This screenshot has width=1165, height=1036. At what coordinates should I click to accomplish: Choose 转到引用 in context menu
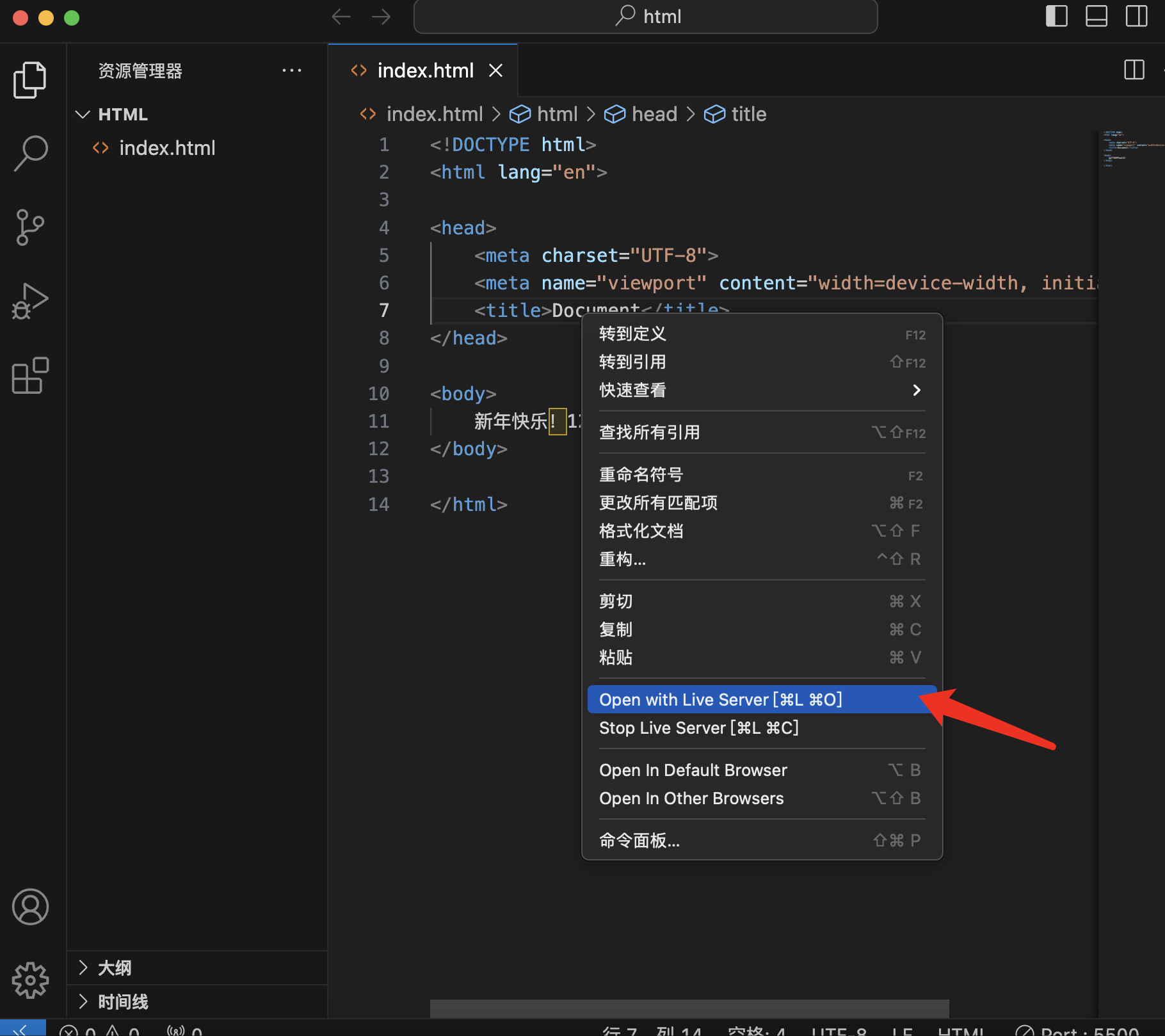coord(762,362)
